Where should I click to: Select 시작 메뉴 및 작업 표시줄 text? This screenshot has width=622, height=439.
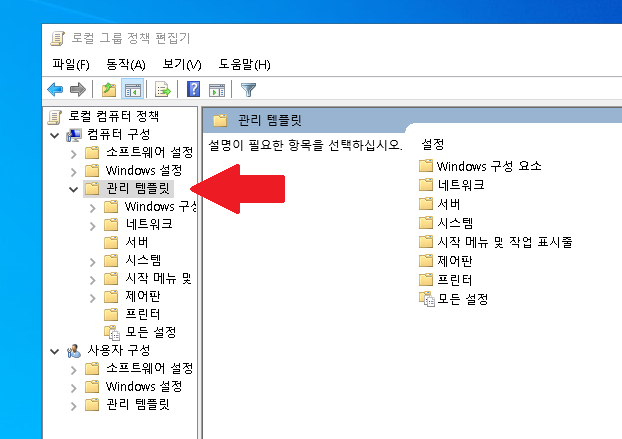coord(505,242)
